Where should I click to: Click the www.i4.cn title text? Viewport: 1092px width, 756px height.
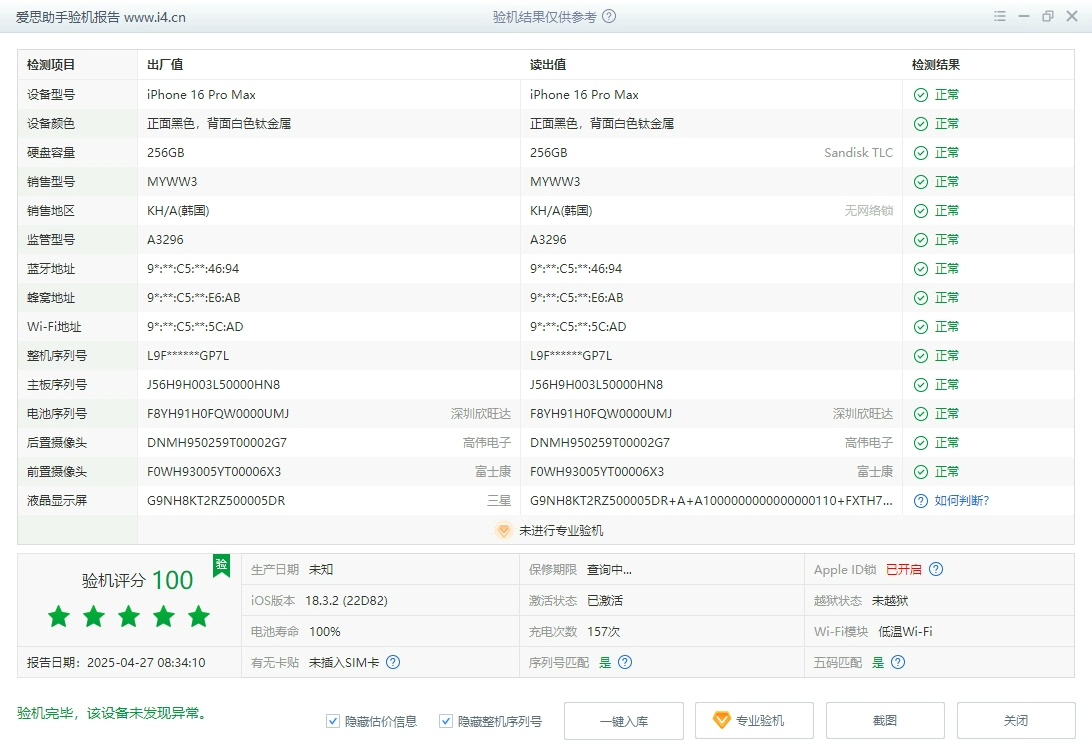click(x=155, y=17)
